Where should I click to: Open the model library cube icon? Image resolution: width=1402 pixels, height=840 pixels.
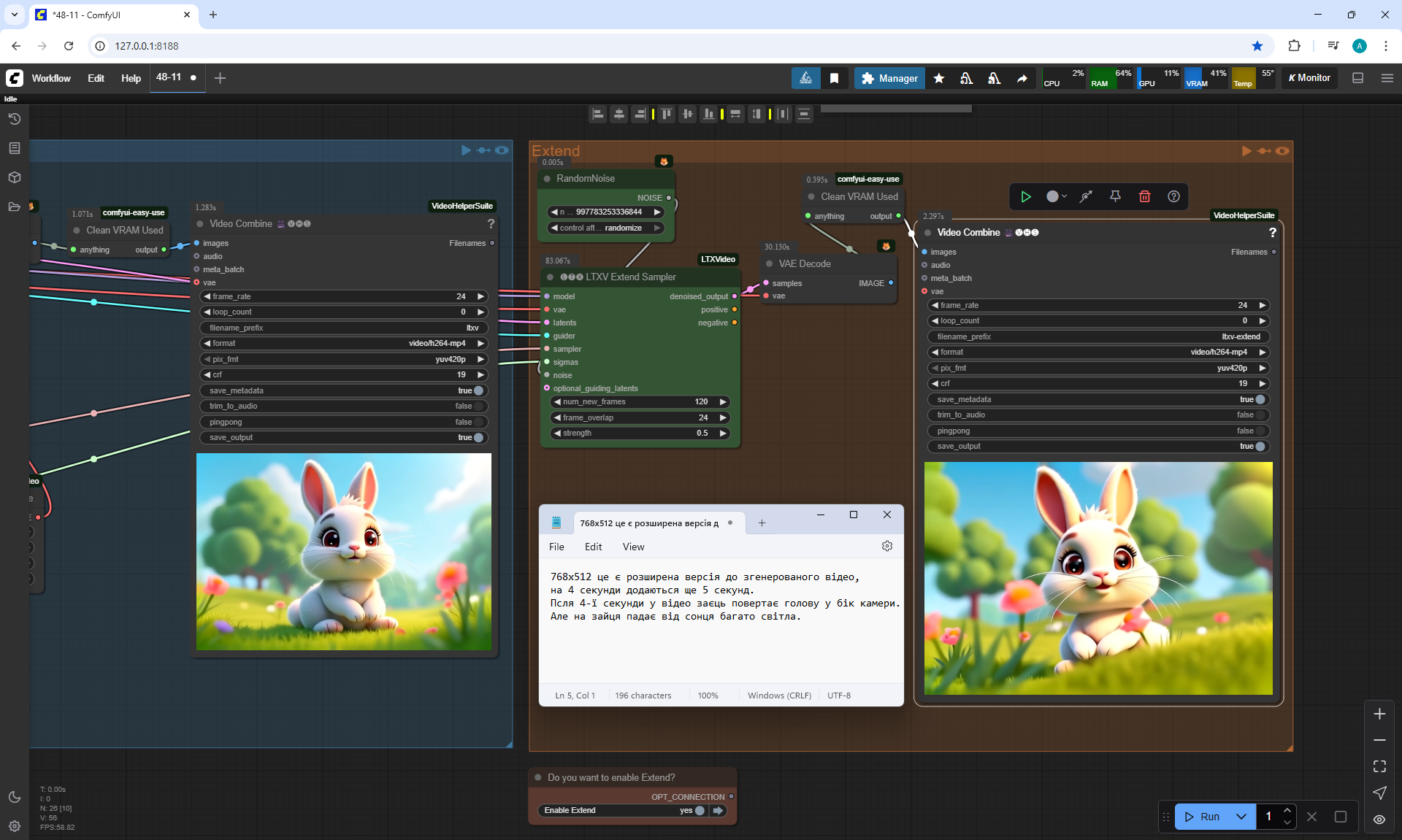[x=15, y=177]
